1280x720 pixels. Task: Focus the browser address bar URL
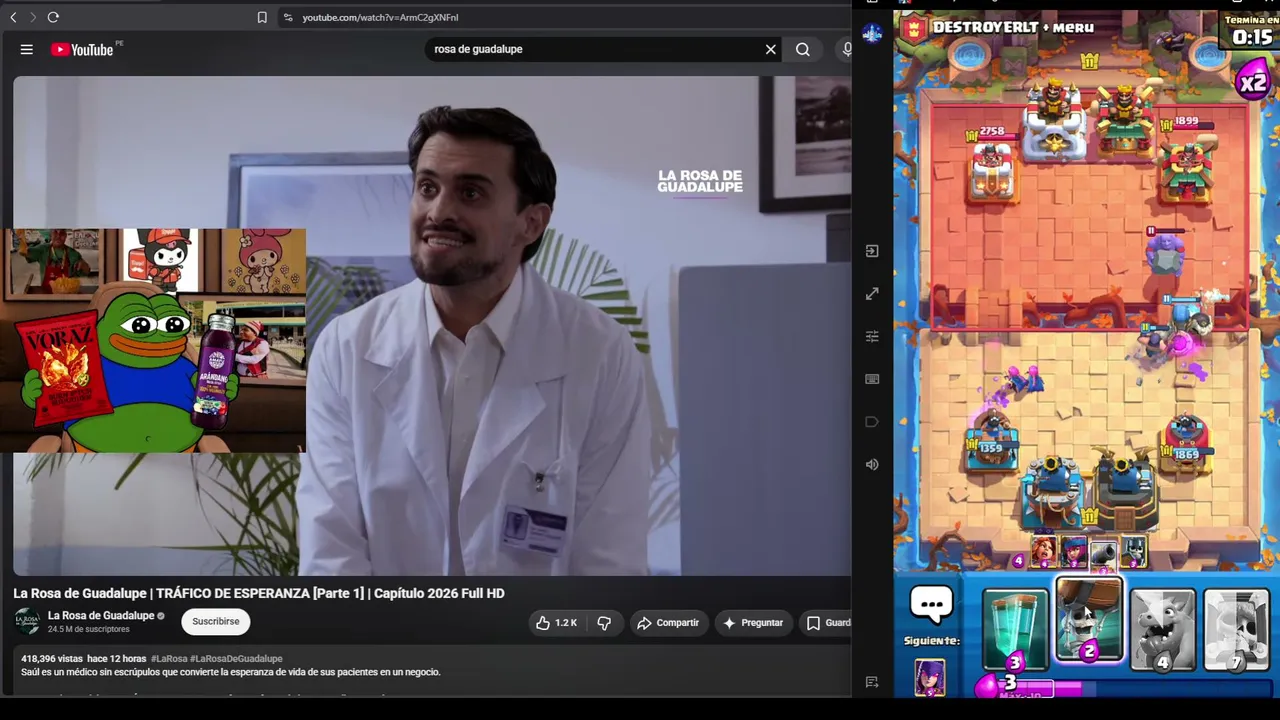380,17
